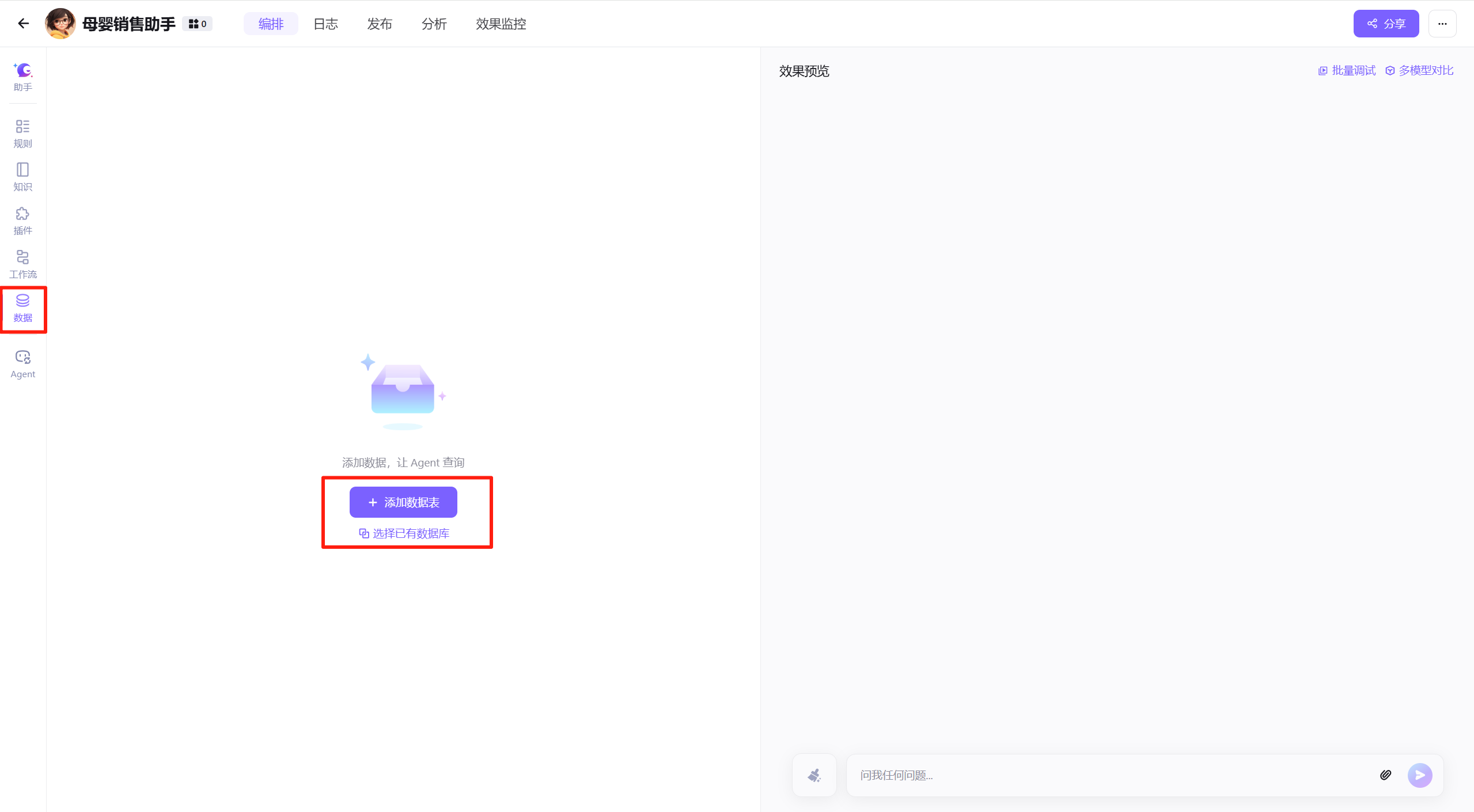
Task: Click the paperclip attachment icon
Action: [1385, 775]
